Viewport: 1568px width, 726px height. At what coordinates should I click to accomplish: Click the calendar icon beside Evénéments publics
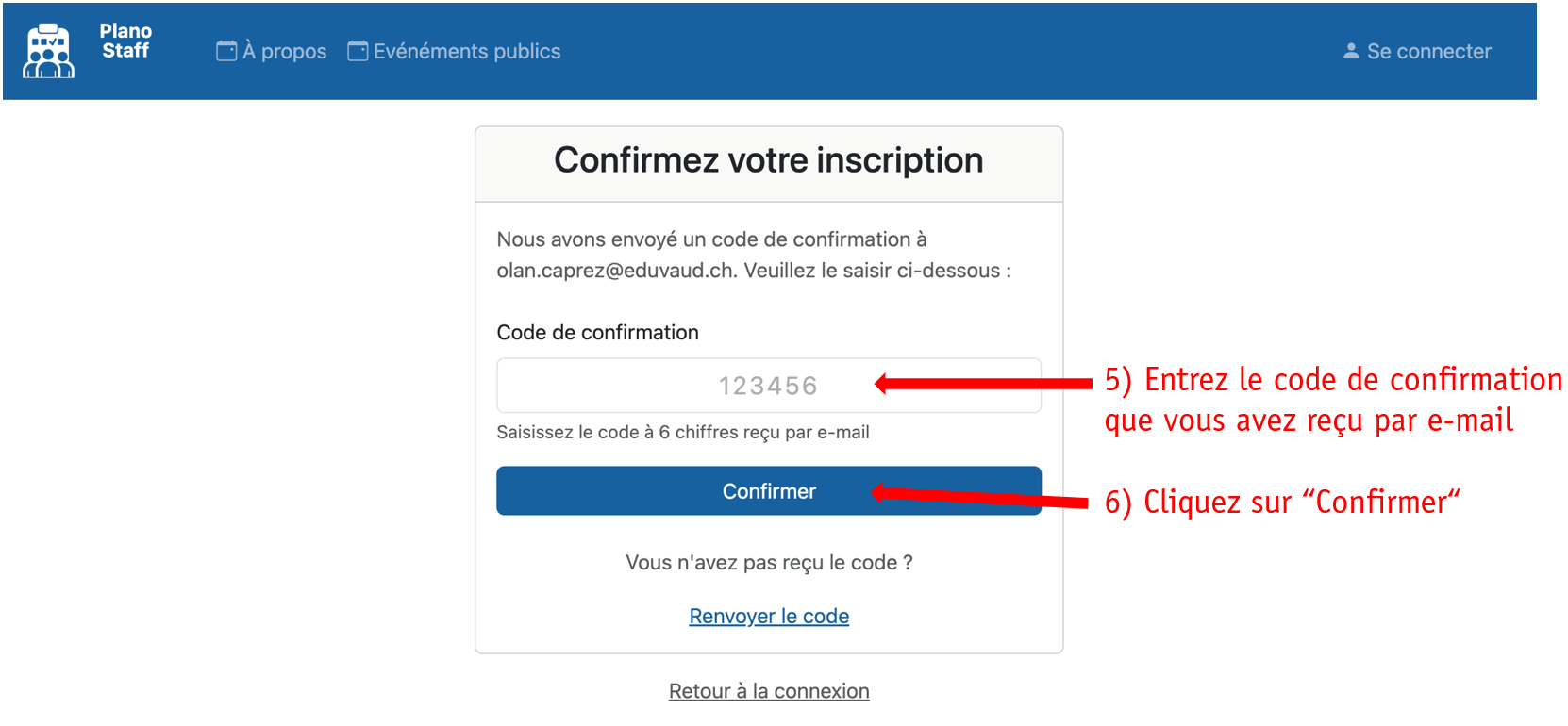click(x=358, y=51)
